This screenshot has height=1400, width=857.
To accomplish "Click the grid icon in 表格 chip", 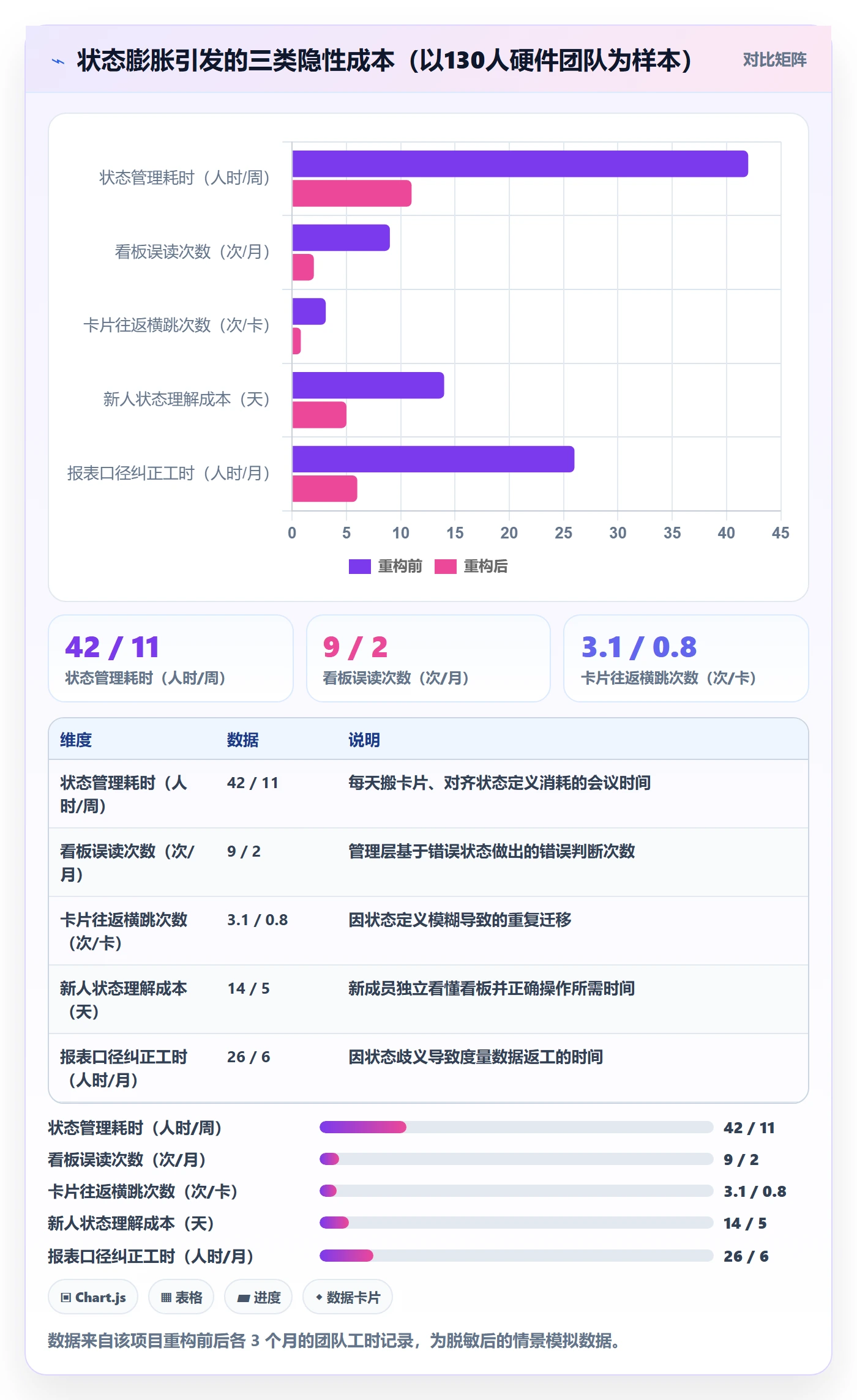I will (166, 1297).
